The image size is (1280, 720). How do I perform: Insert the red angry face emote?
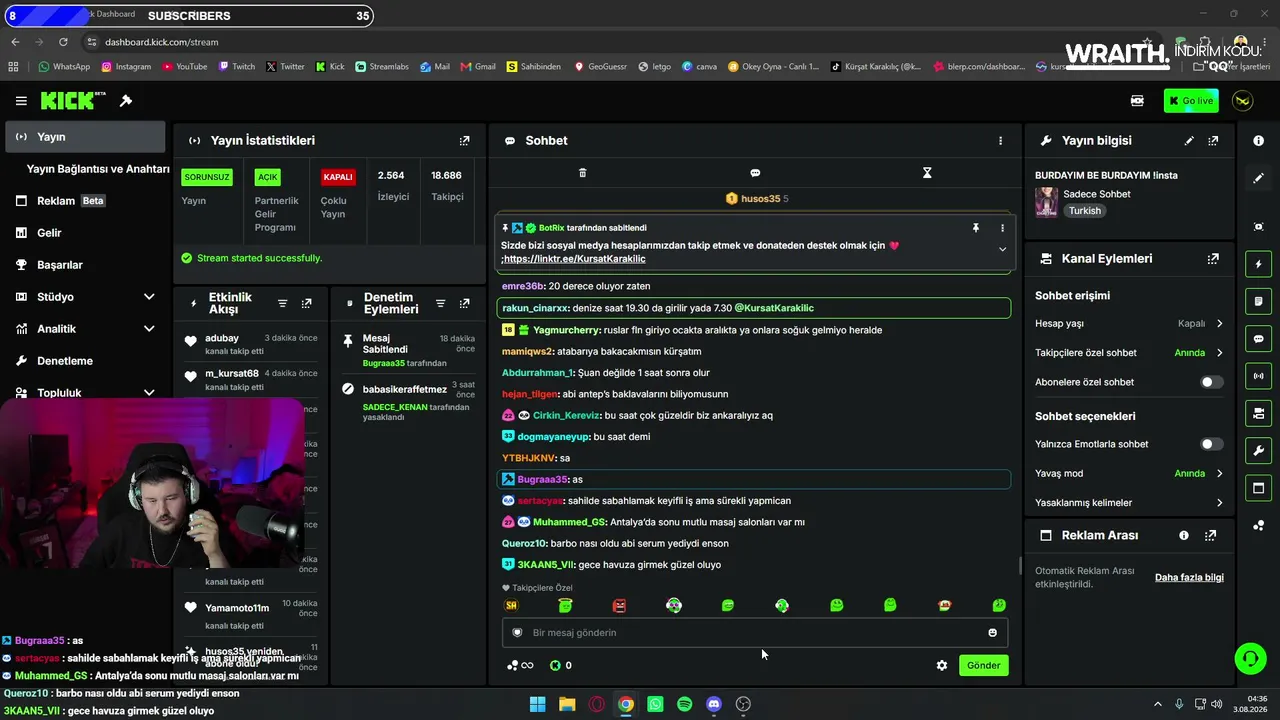click(619, 606)
